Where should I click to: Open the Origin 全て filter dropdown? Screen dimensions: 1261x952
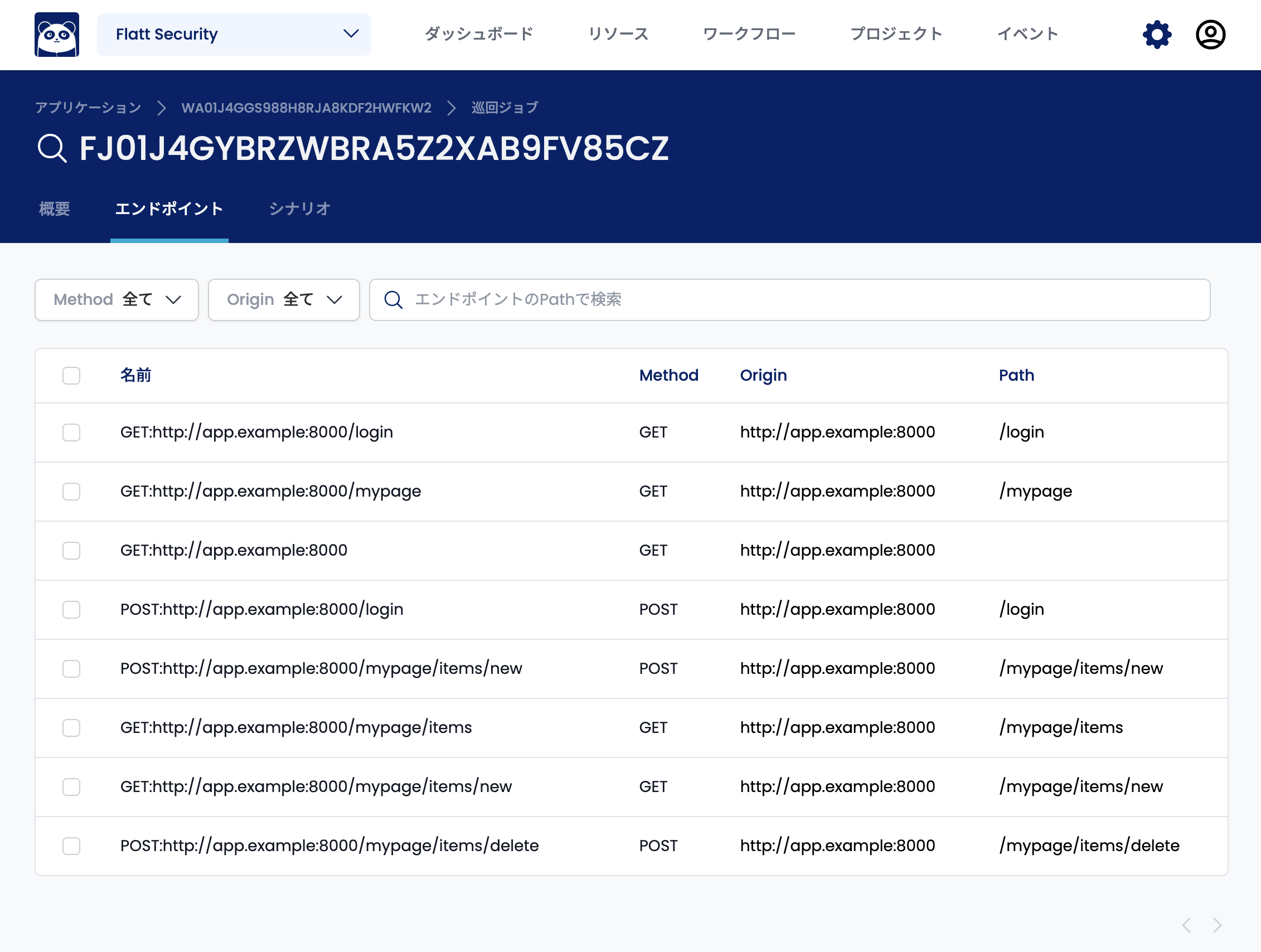[x=284, y=300]
